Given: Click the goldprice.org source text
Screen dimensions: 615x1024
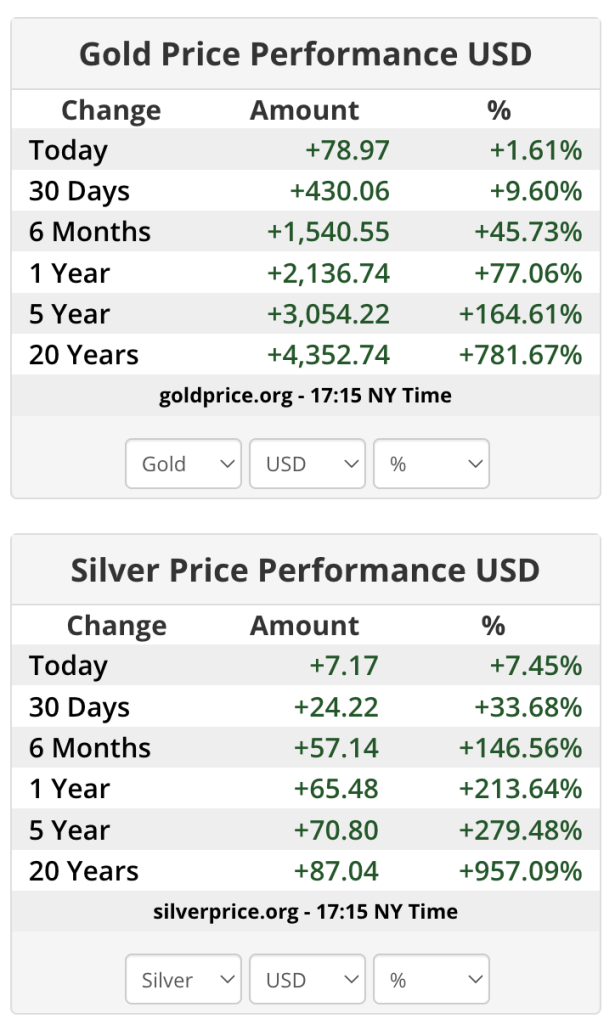Looking at the screenshot, I should (x=305, y=396).
